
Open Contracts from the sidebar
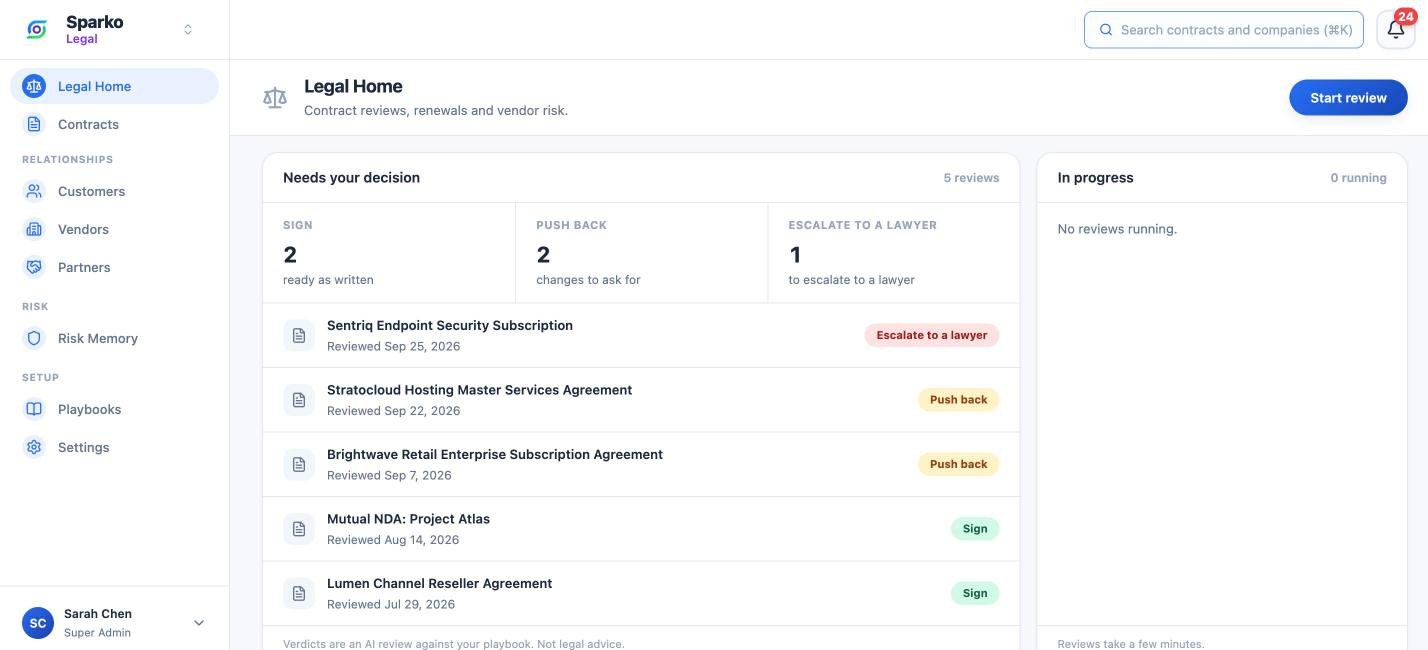click(x=114, y=124)
